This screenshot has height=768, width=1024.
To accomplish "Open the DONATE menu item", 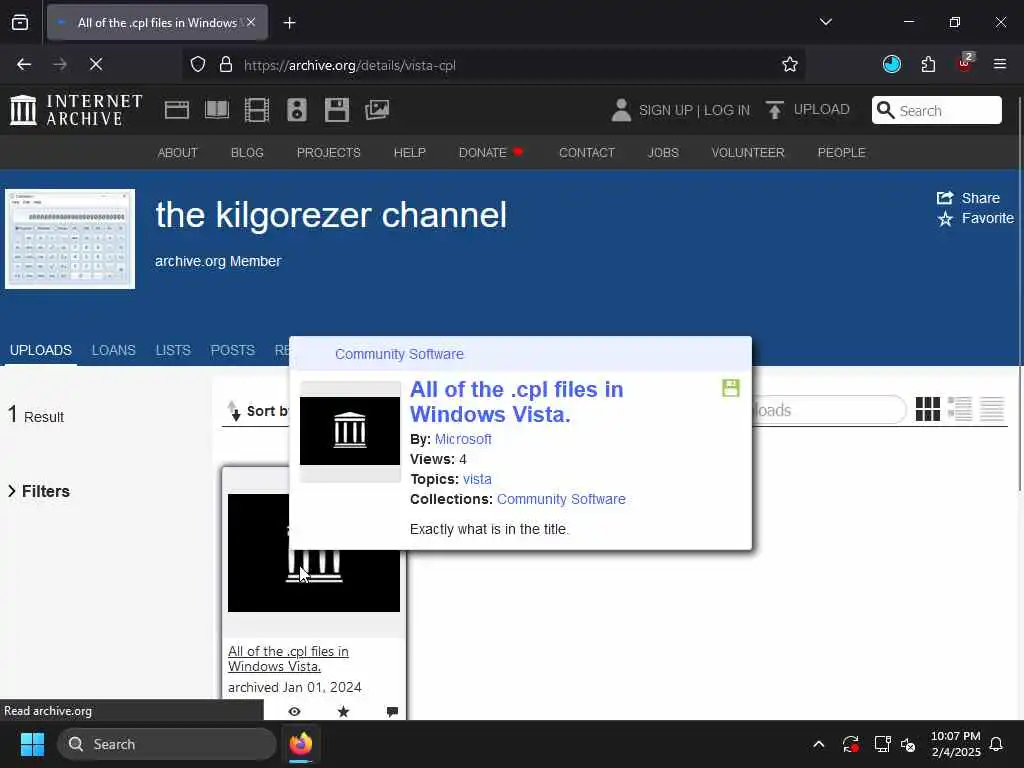I will click(x=490, y=152).
